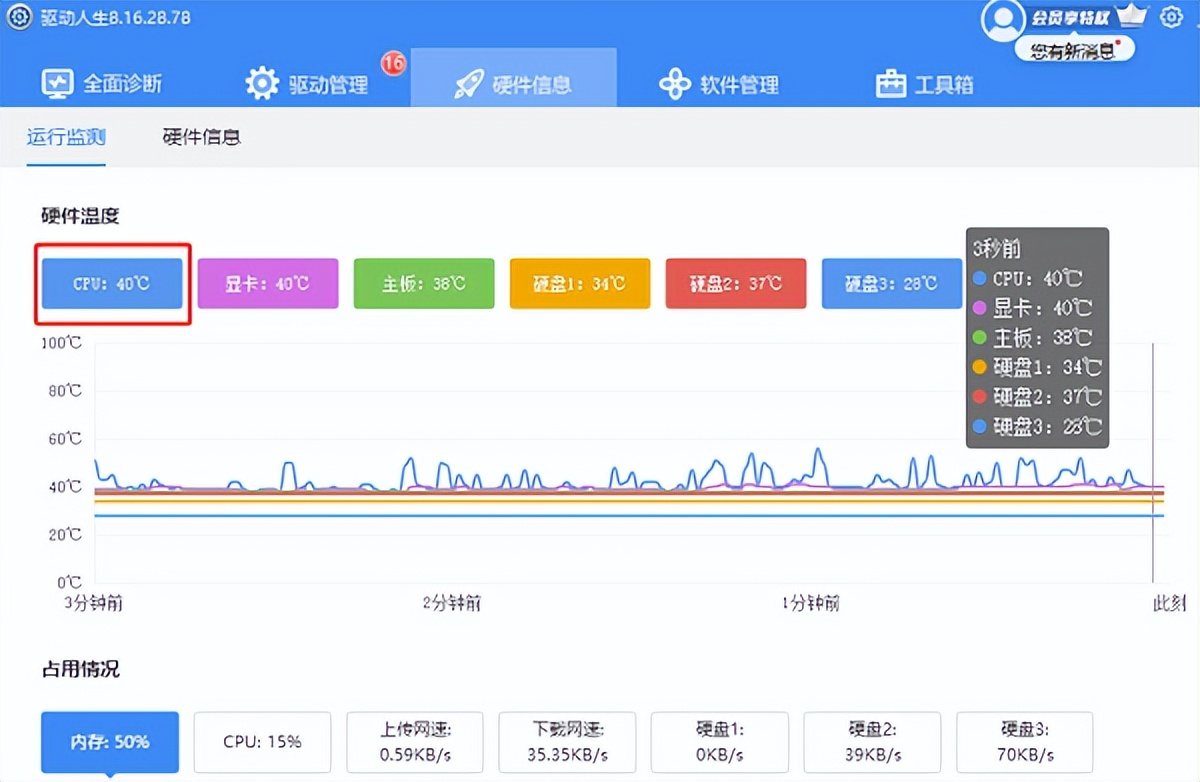This screenshot has width=1200, height=782.
Task: Toggle the CPU temperature display
Action: coord(112,283)
